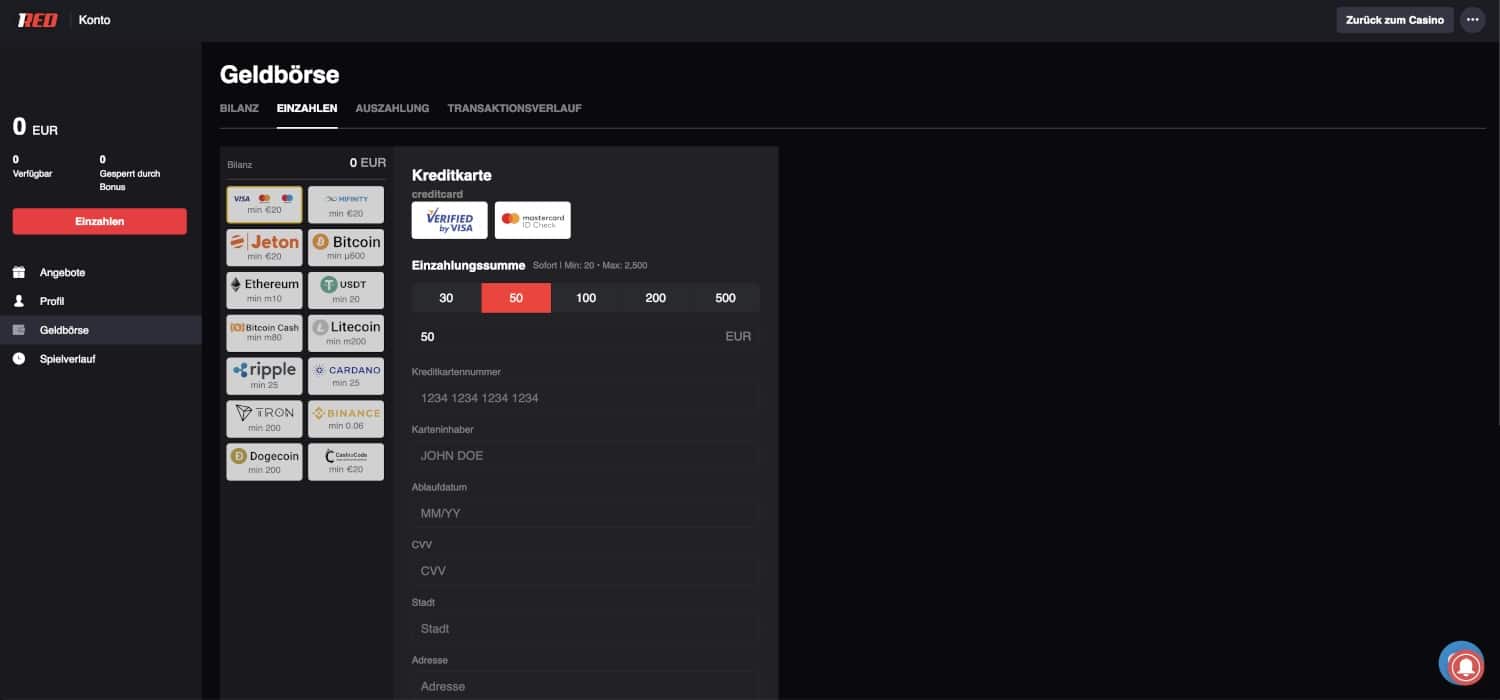This screenshot has height=700, width=1500.
Task: Select the TRON deposit option
Action: click(264, 419)
